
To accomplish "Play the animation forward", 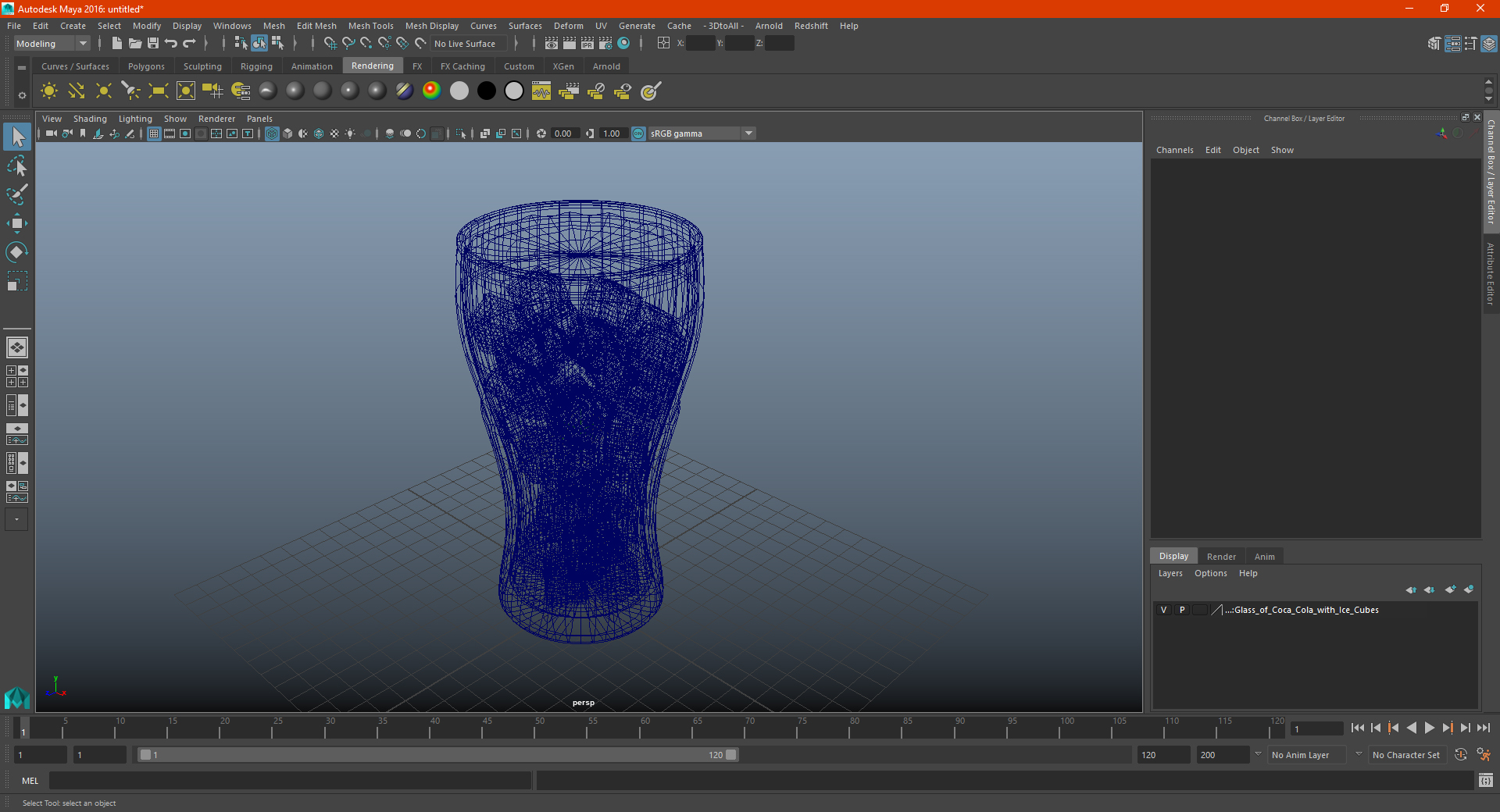I will [x=1429, y=728].
